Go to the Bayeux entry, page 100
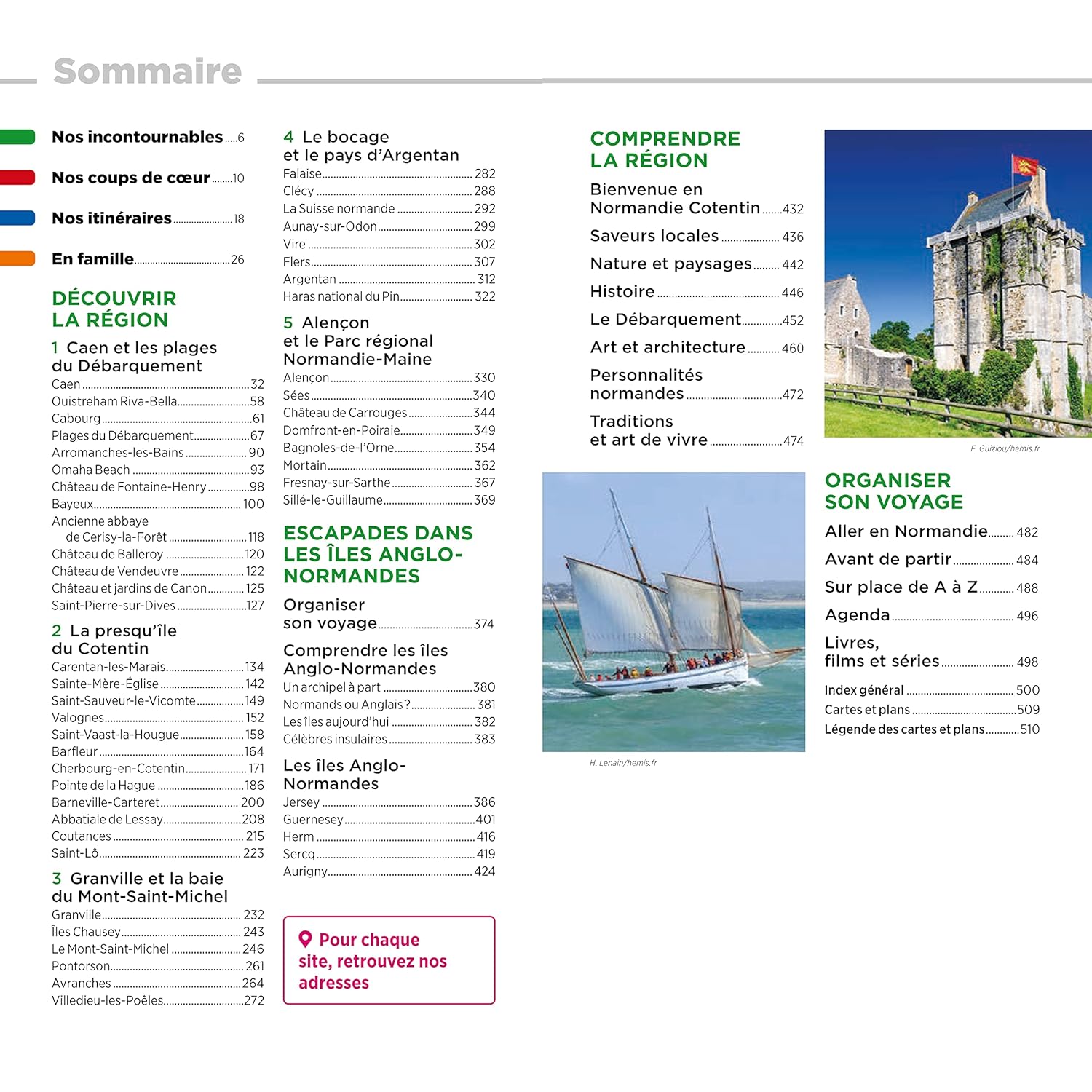The width and height of the screenshot is (1092, 1092). click(x=157, y=504)
